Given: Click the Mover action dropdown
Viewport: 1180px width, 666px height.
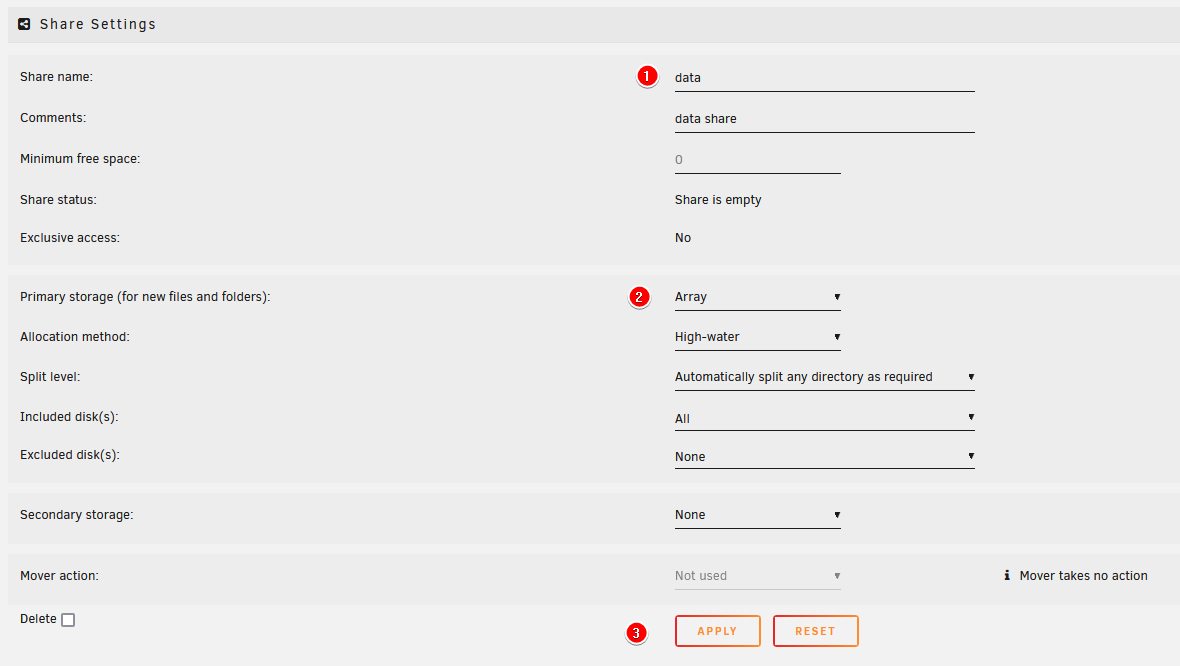Looking at the screenshot, I should click(x=757, y=576).
